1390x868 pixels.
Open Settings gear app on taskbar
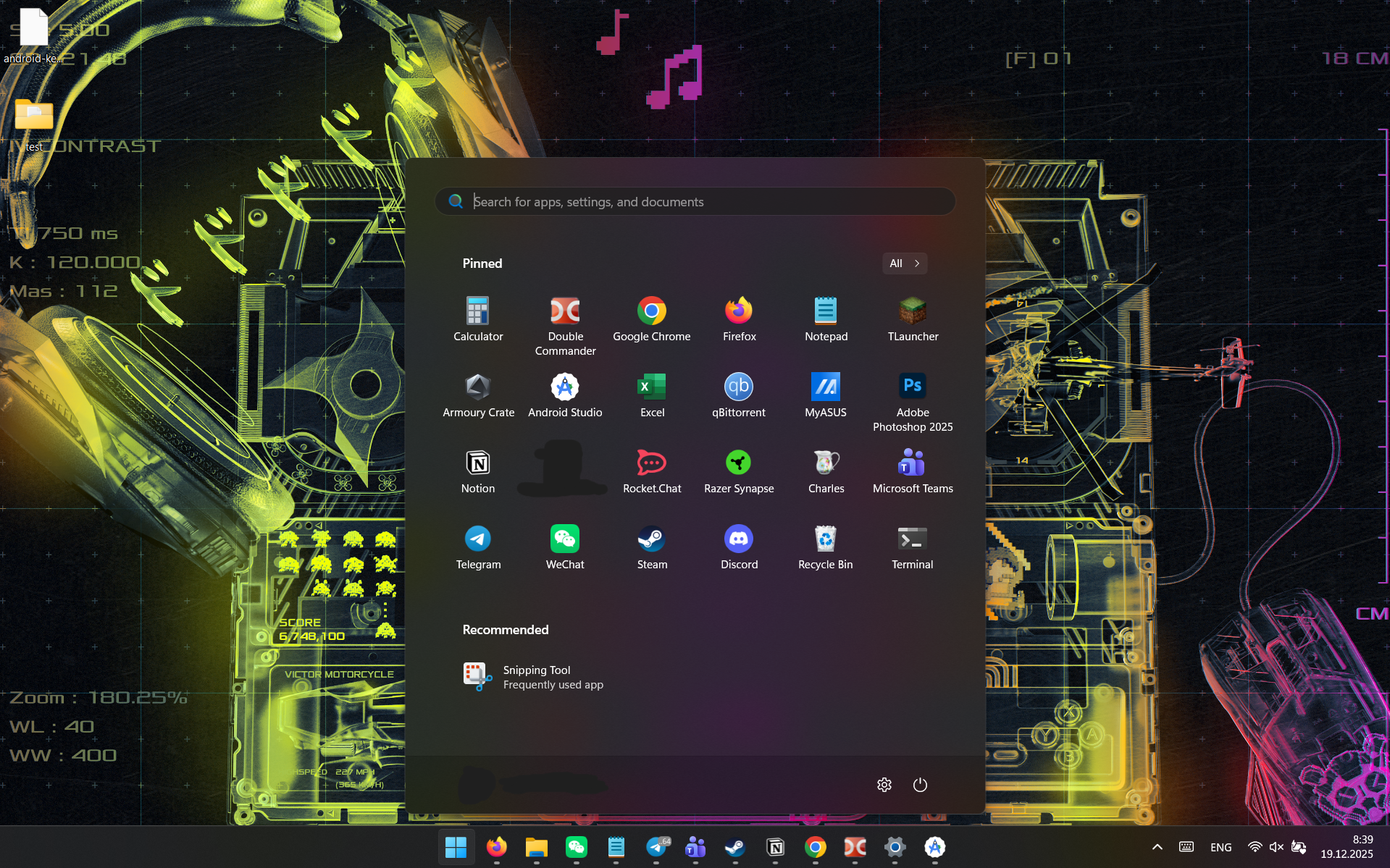coord(895,847)
